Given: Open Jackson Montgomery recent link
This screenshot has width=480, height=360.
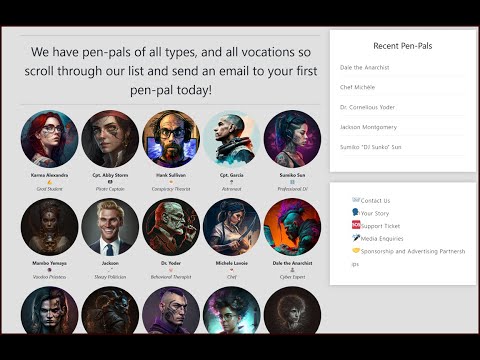Looking at the screenshot, I should 368,127.
